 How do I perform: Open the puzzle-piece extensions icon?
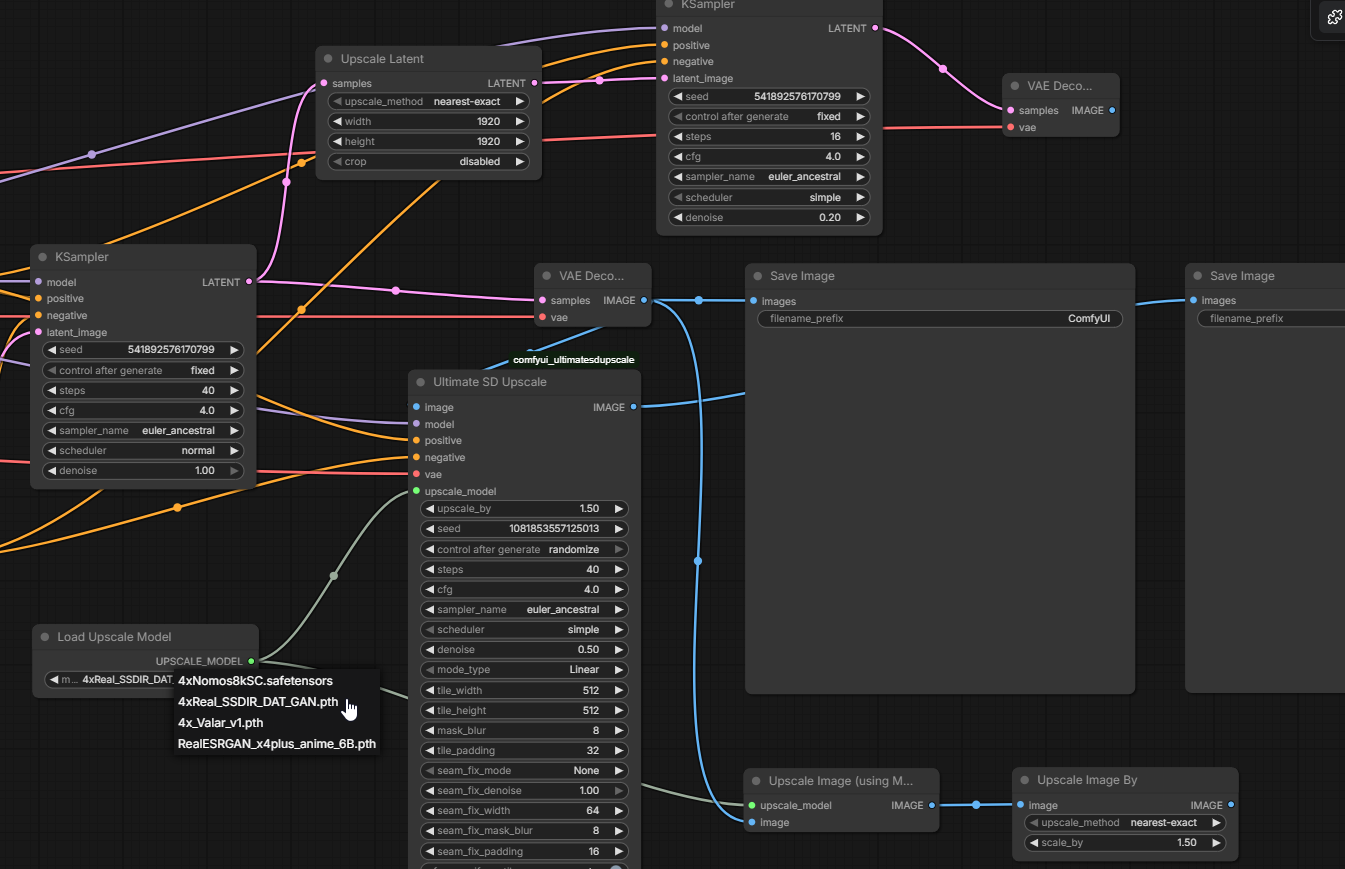[1334, 17]
